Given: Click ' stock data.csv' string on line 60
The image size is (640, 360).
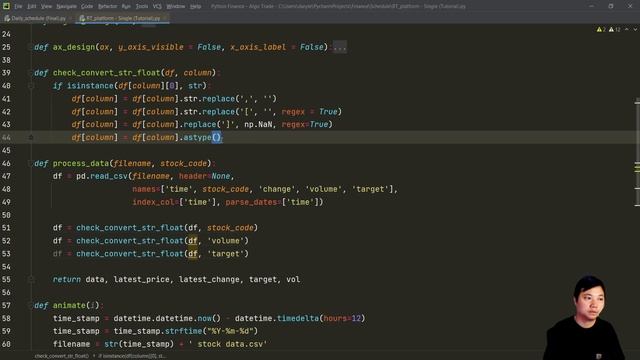Looking at the screenshot, I should pos(227,344).
